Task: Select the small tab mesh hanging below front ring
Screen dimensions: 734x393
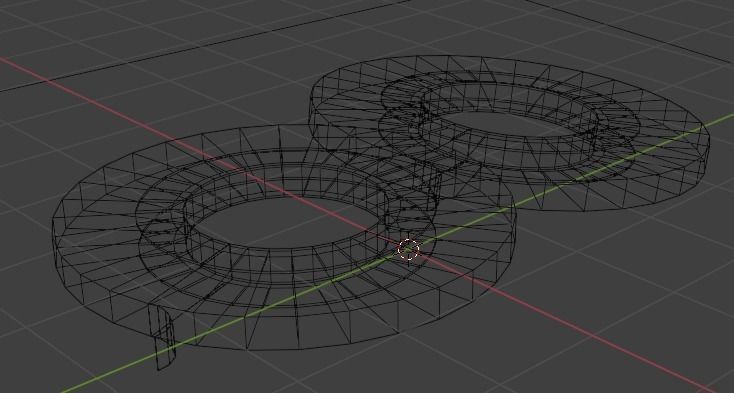Action: pos(161,337)
